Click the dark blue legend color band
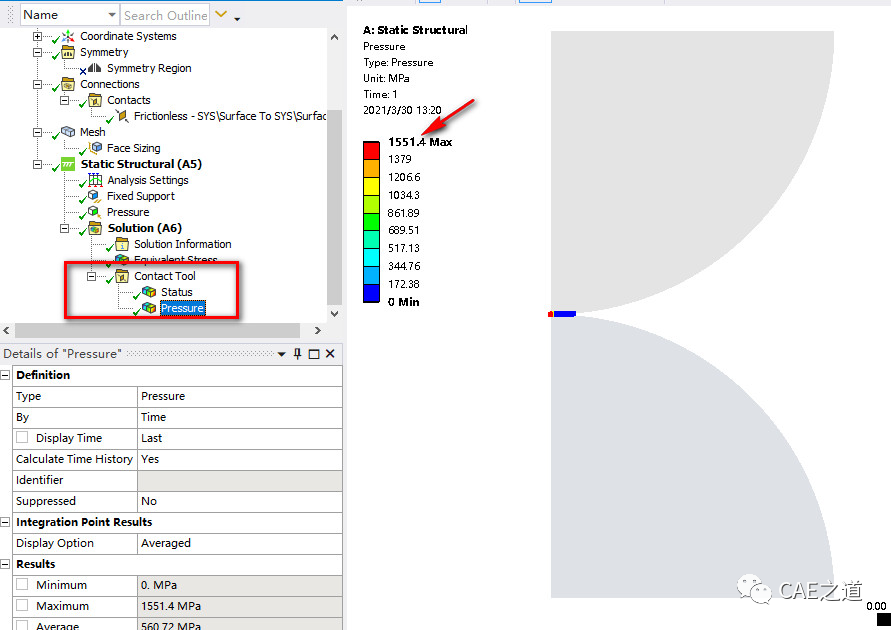891x630 pixels. tap(371, 293)
